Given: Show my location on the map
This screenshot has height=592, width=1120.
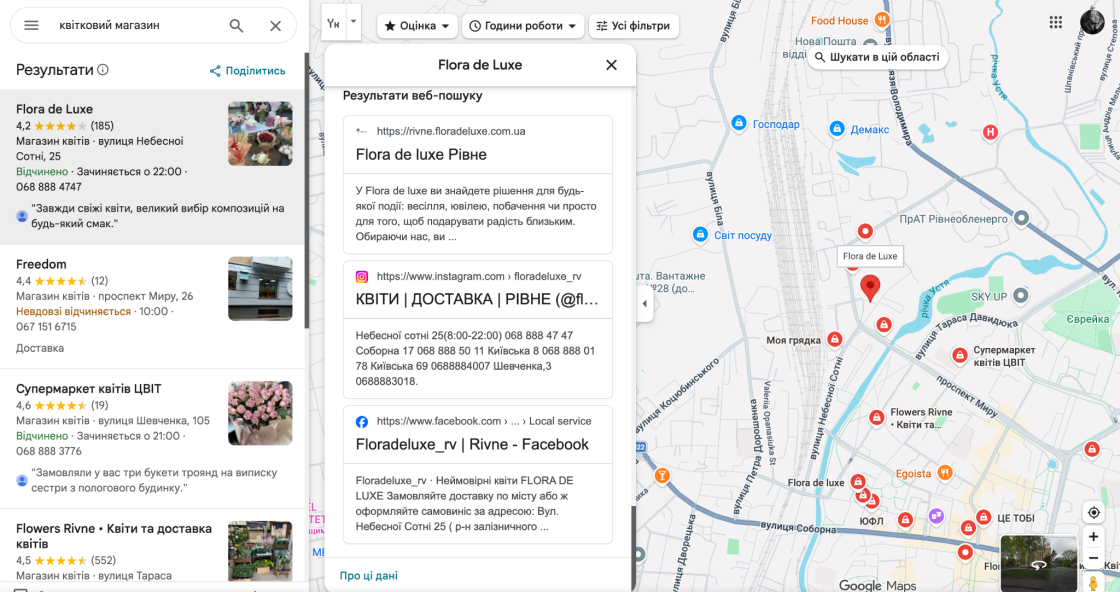Looking at the screenshot, I should tap(1094, 513).
